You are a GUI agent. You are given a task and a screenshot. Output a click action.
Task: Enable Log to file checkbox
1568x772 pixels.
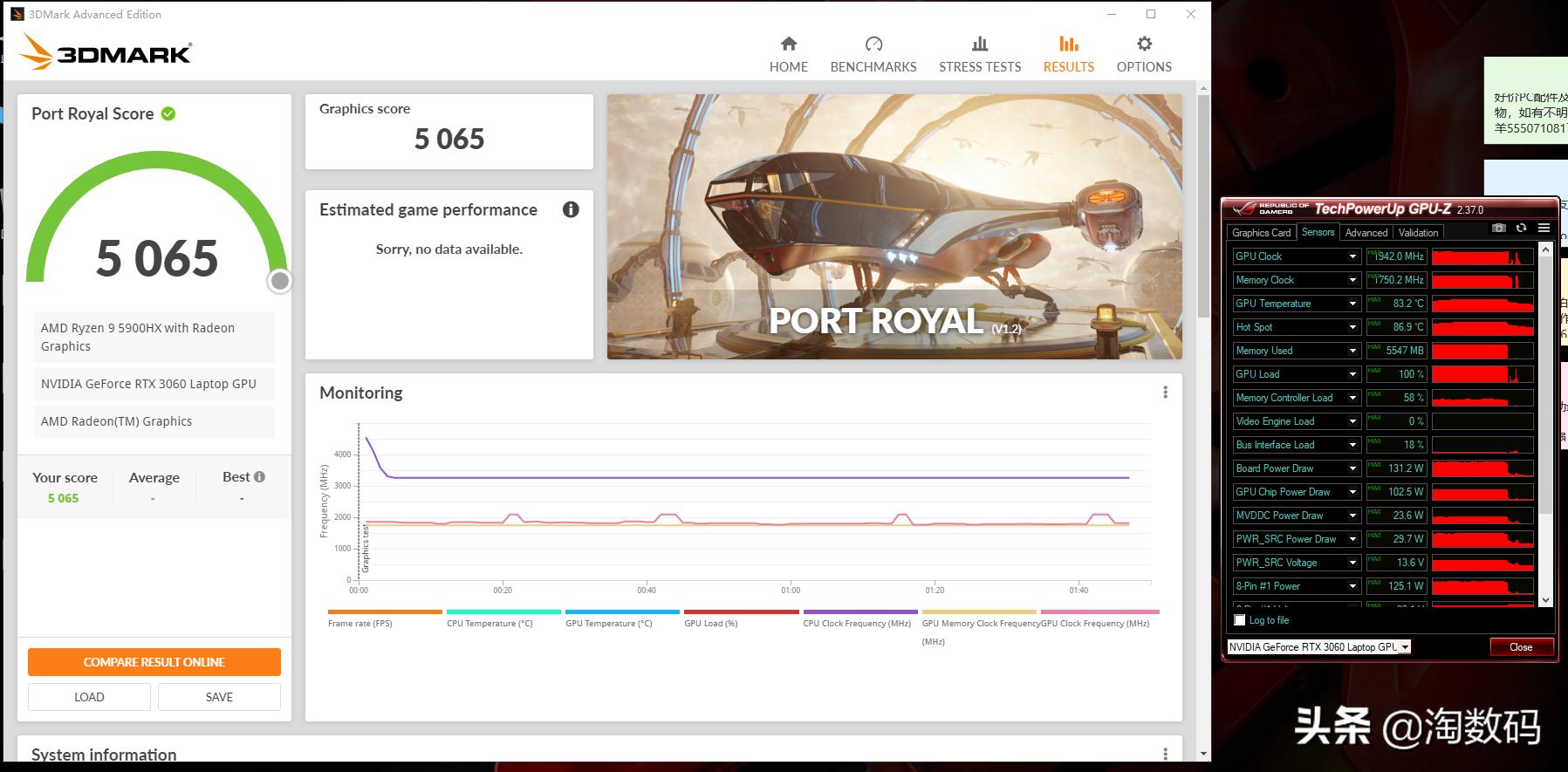pyautogui.click(x=1240, y=620)
